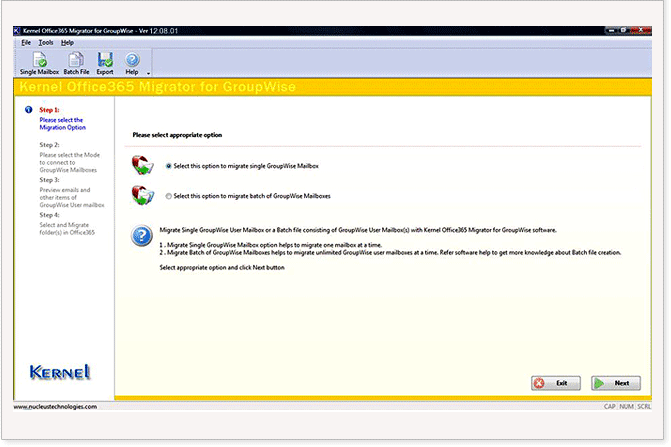Click the blue question mark info icon
This screenshot has height=447, width=671.
pos(142,236)
